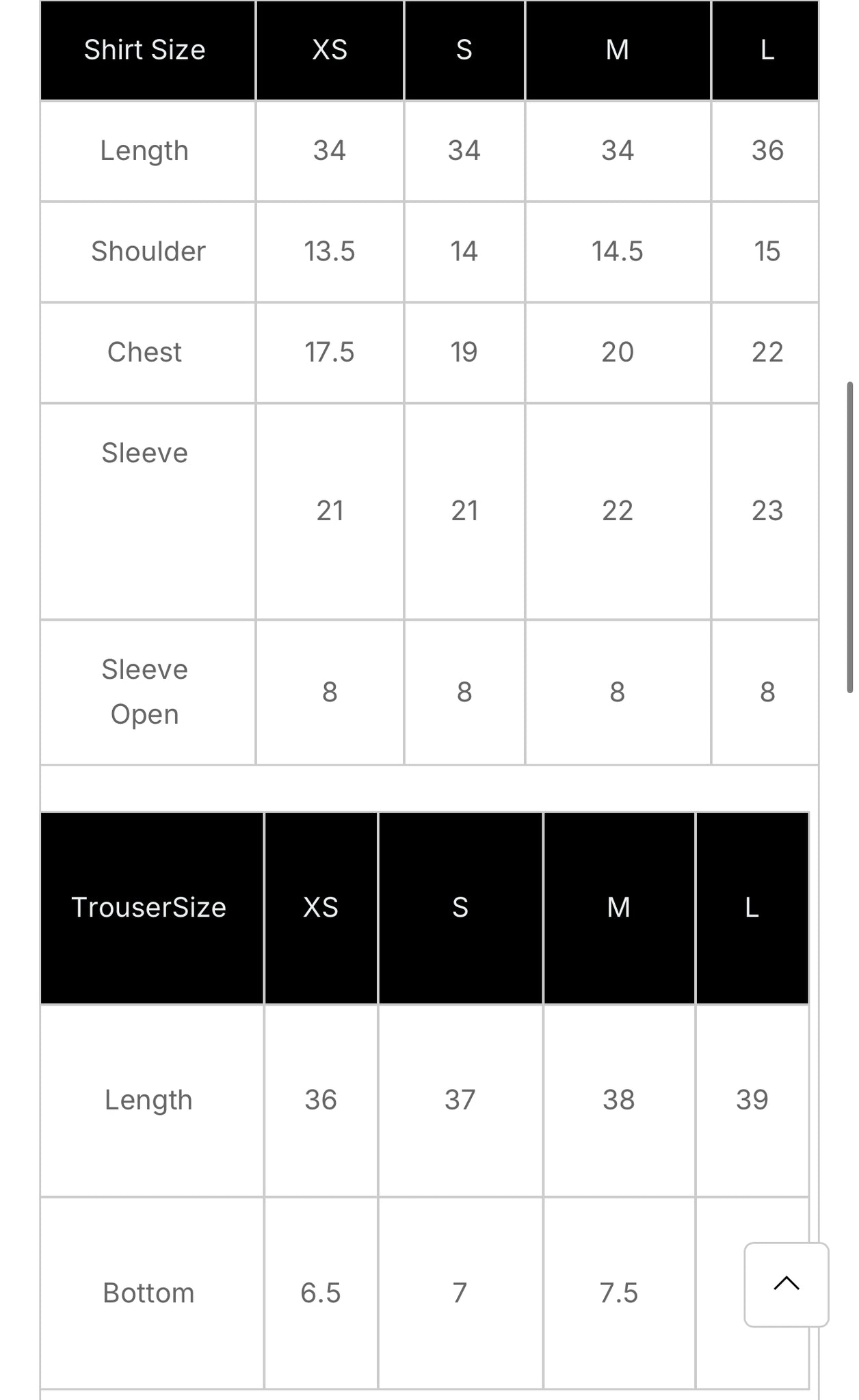Click the S header in trouser table
This screenshot has width=859, height=1400.
point(460,907)
